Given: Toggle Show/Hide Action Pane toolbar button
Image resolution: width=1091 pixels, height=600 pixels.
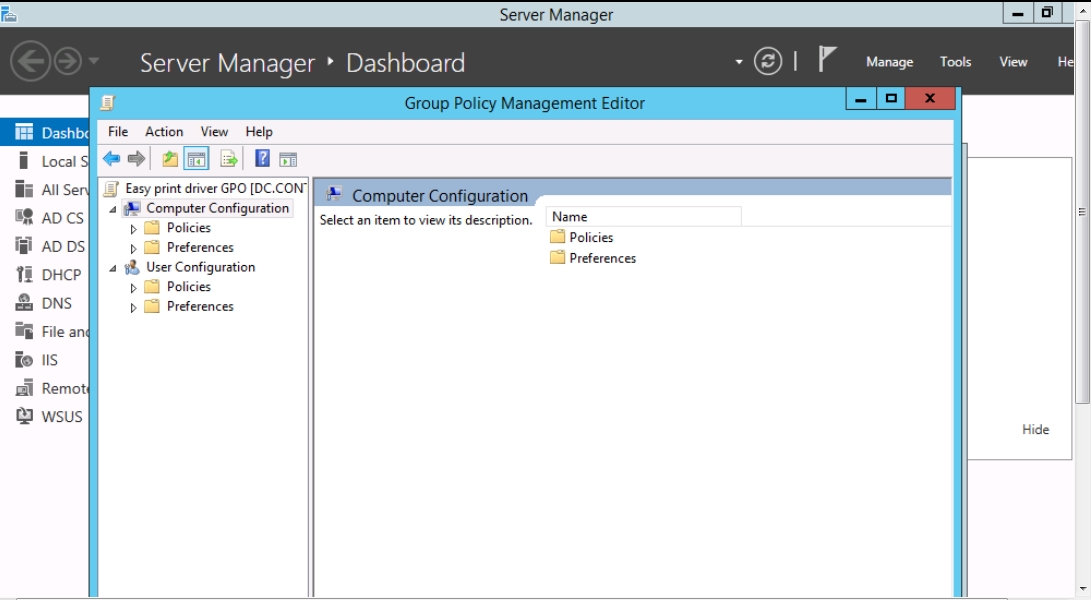Looking at the screenshot, I should (288, 159).
